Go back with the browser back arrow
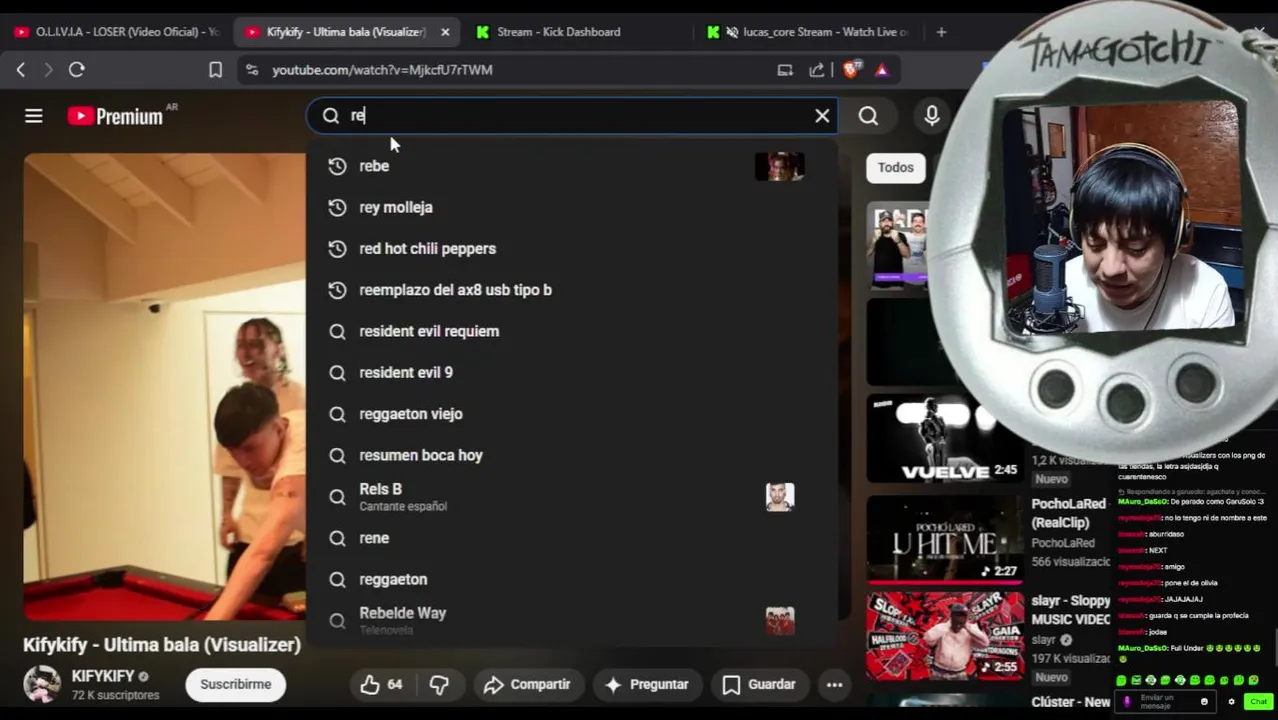1278x720 pixels. coord(21,69)
